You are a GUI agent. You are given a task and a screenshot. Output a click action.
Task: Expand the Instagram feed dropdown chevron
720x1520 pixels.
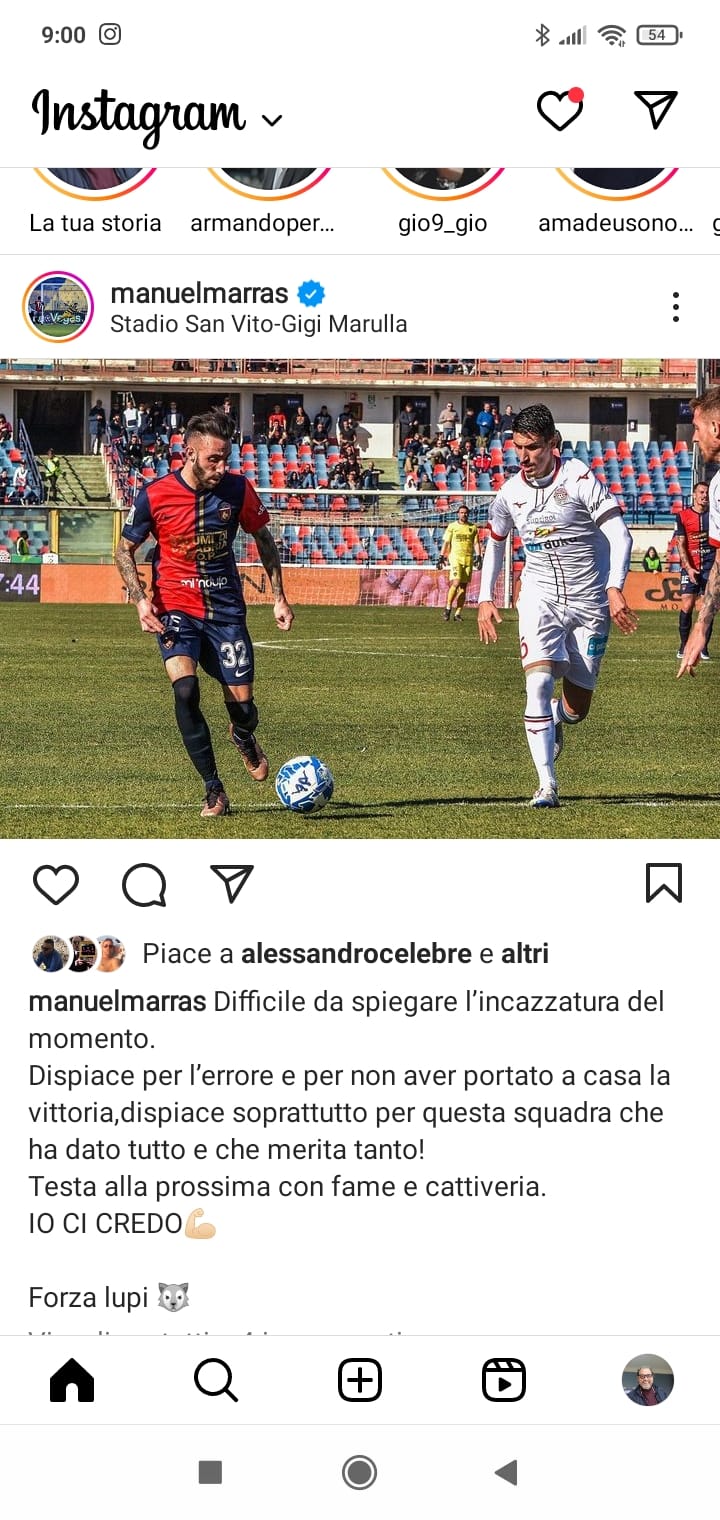[272, 121]
